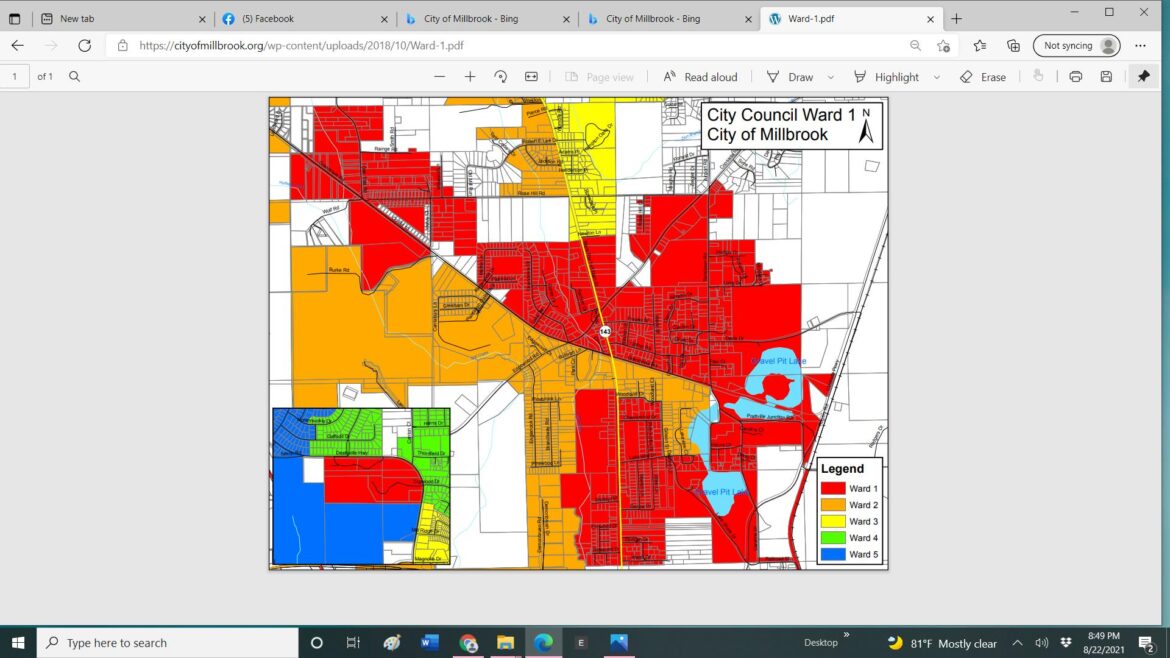Print the PDF document

coord(1075,77)
